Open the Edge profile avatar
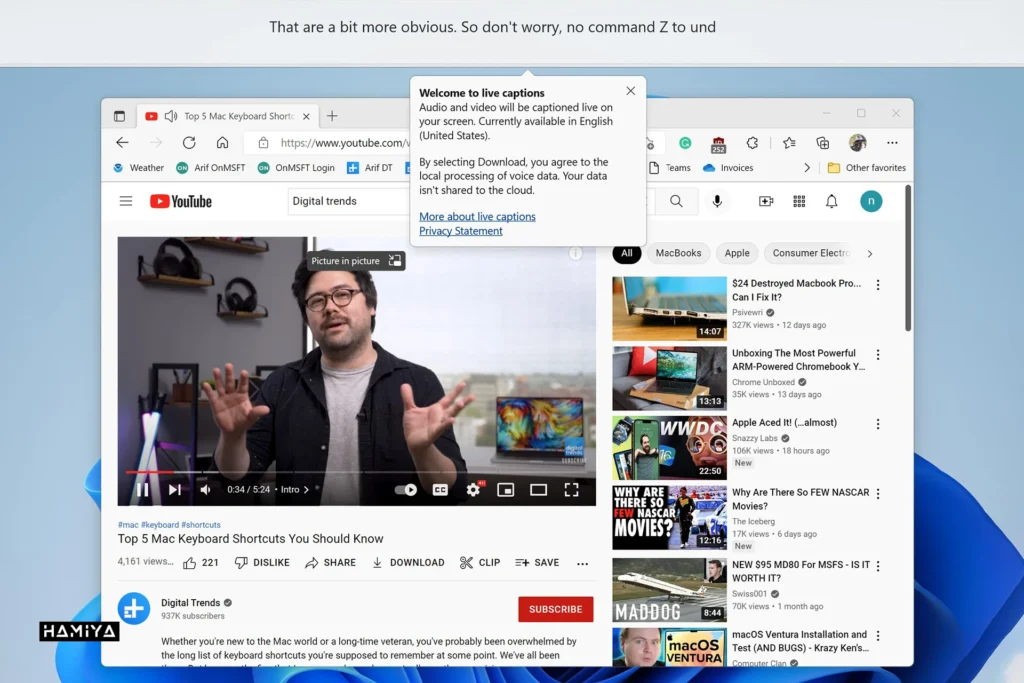This screenshot has height=683, width=1024. [x=857, y=142]
